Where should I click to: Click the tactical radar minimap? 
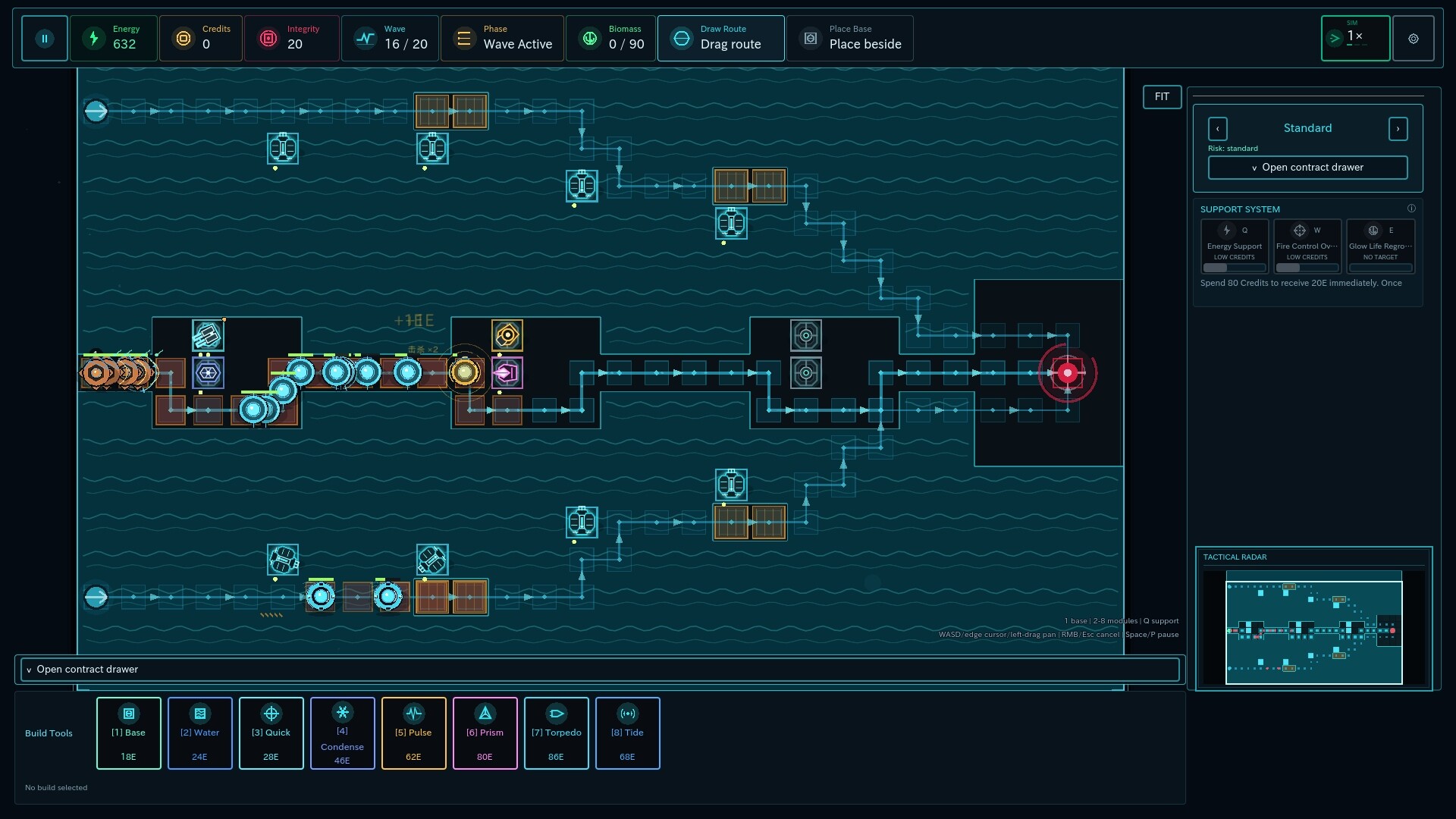coord(1314,628)
